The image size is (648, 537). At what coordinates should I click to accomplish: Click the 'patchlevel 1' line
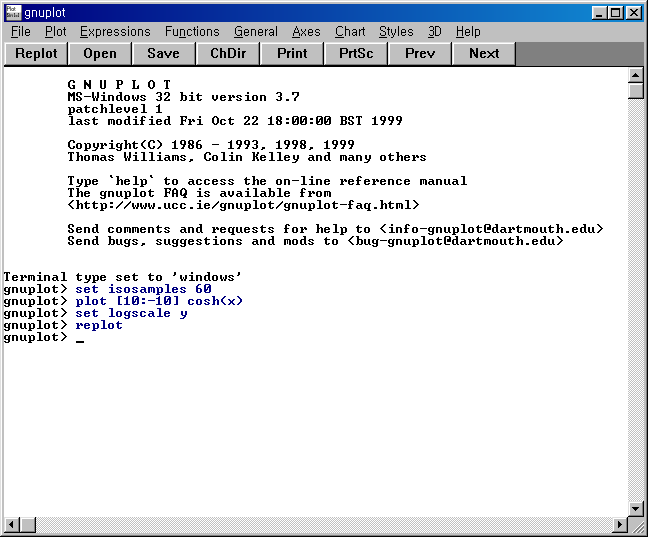click(x=115, y=109)
